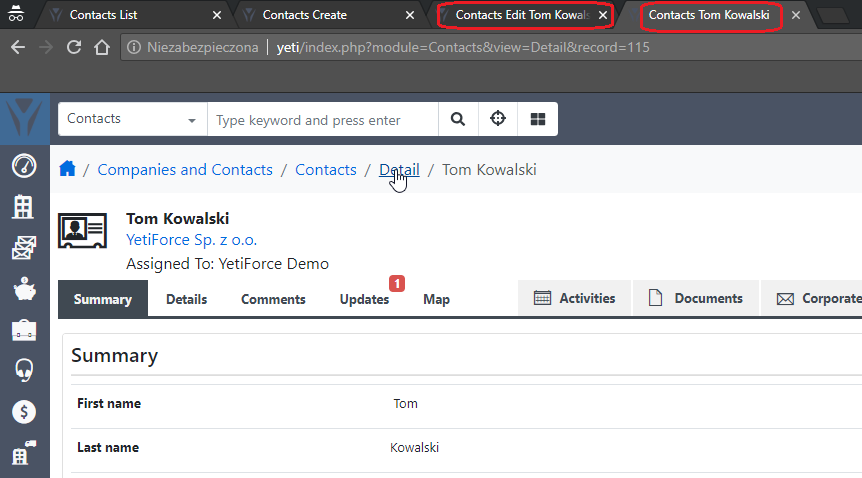
Task: Open the piggy bank icon in sidebar
Action: (24, 289)
